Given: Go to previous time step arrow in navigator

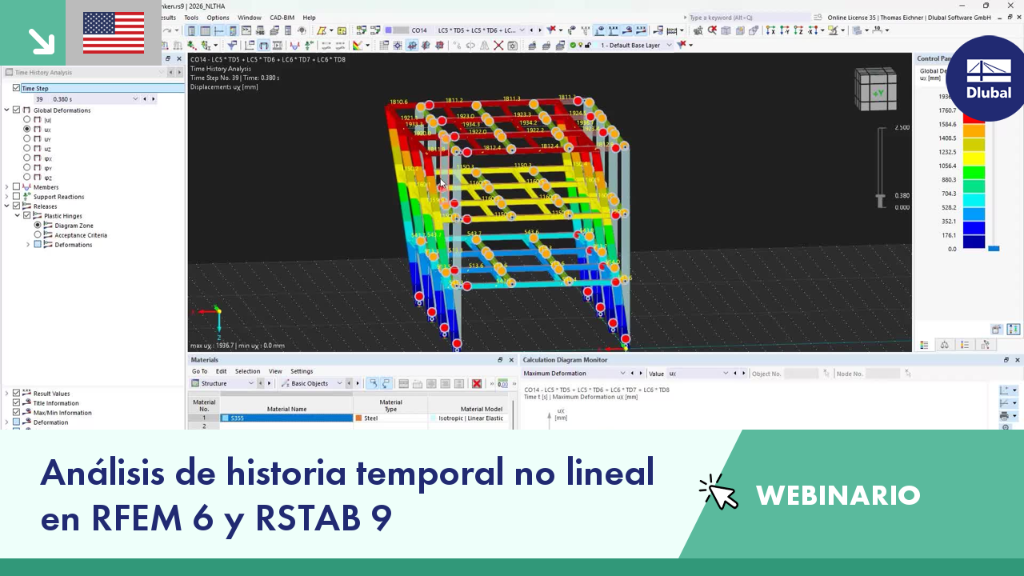Looking at the screenshot, I should (145, 99).
